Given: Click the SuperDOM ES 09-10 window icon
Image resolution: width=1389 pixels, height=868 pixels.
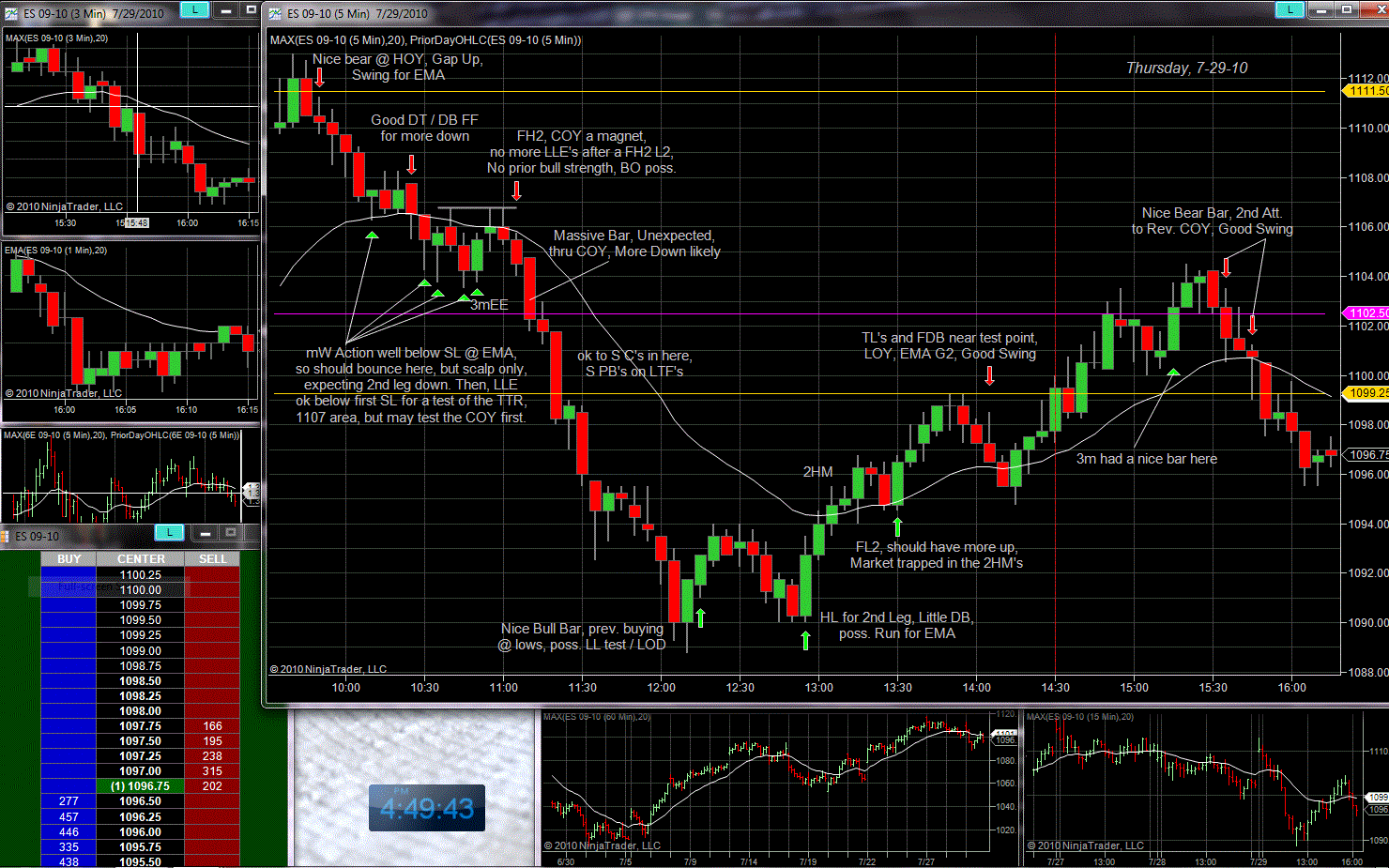Looking at the screenshot, I should click(6, 536).
